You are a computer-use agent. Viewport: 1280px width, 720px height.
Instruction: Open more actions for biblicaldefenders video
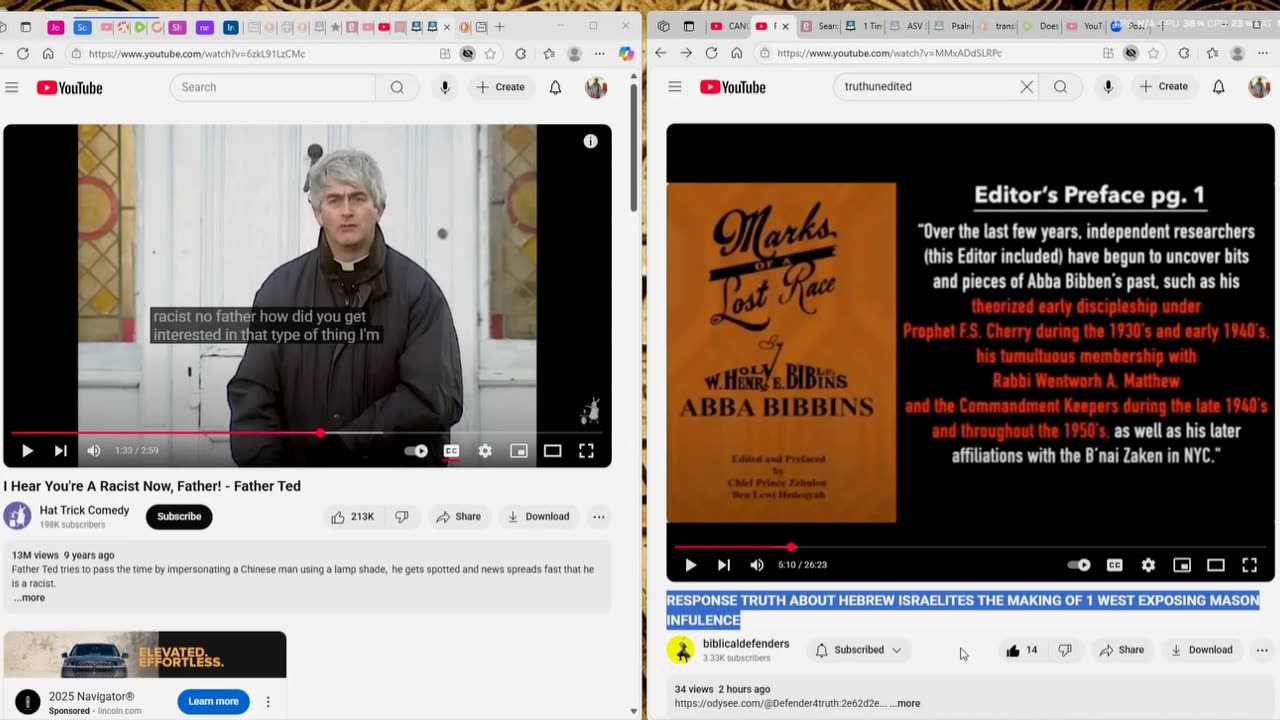coord(1262,650)
